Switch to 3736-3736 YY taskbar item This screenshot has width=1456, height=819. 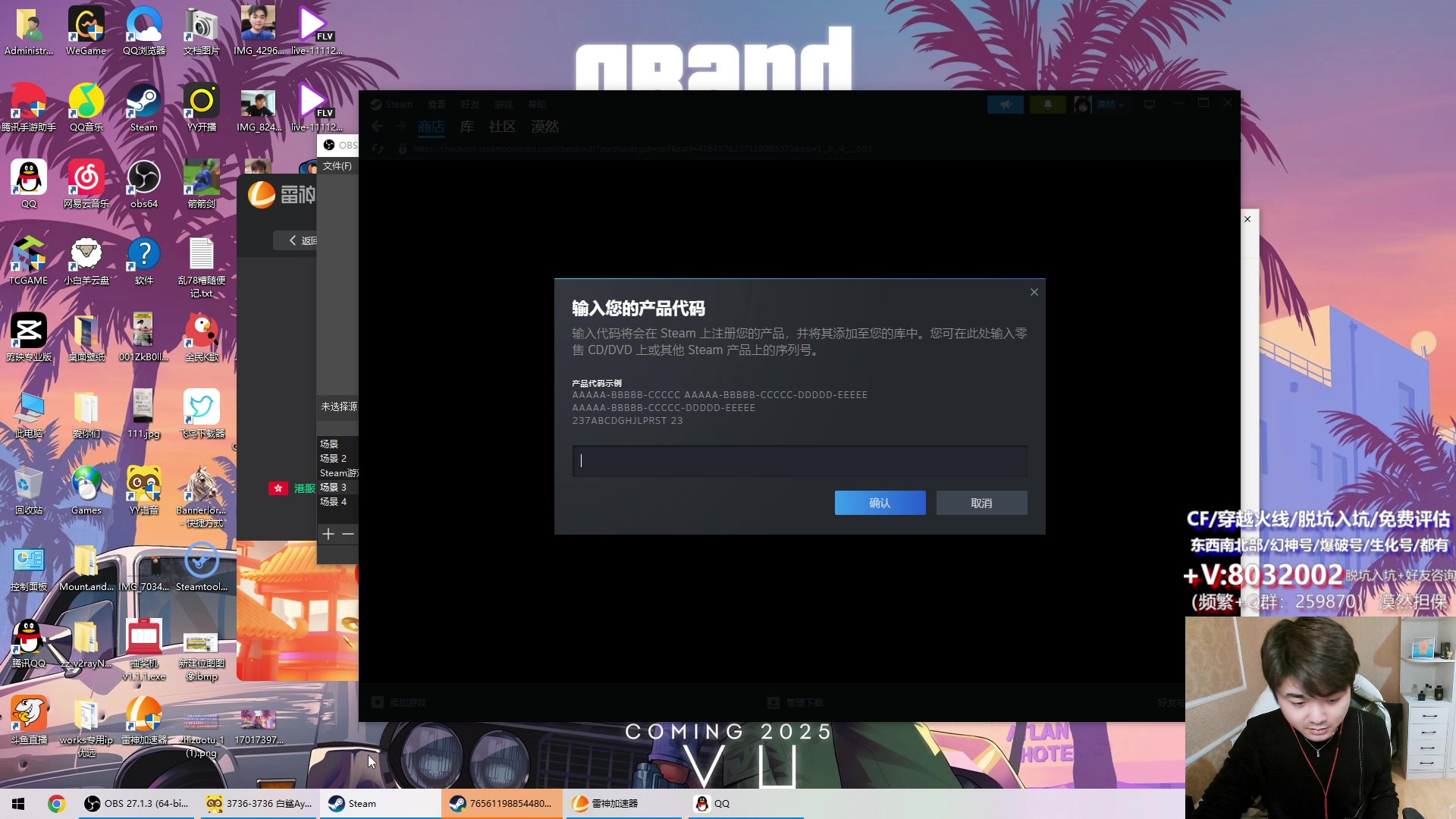[x=259, y=804]
